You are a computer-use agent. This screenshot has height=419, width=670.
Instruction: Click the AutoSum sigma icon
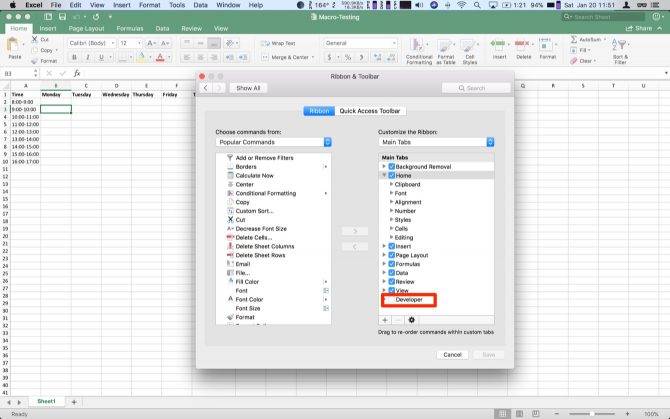click(x=574, y=39)
